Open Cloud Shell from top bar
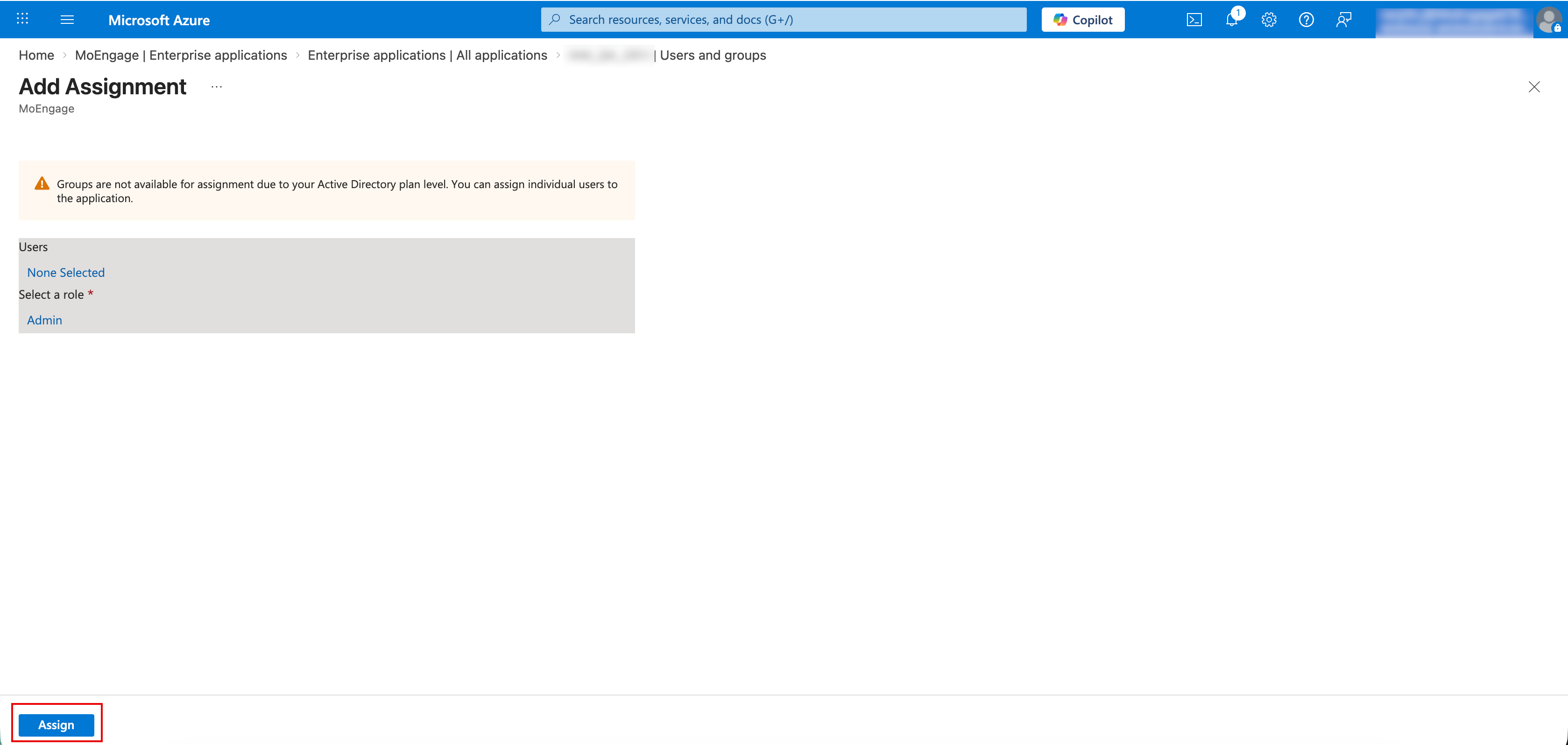 click(x=1194, y=20)
